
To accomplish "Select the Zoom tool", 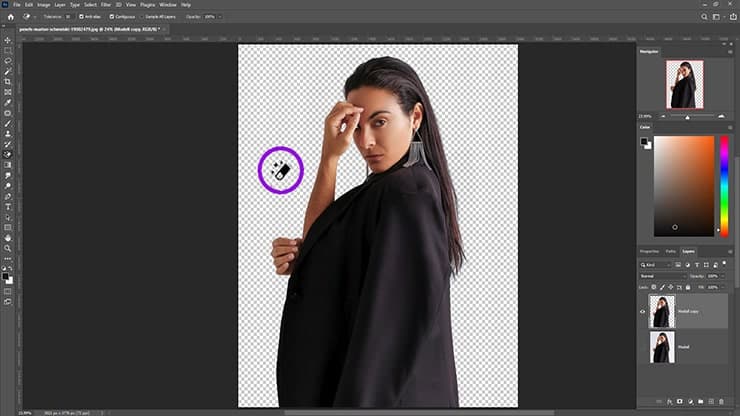I will 8,248.
